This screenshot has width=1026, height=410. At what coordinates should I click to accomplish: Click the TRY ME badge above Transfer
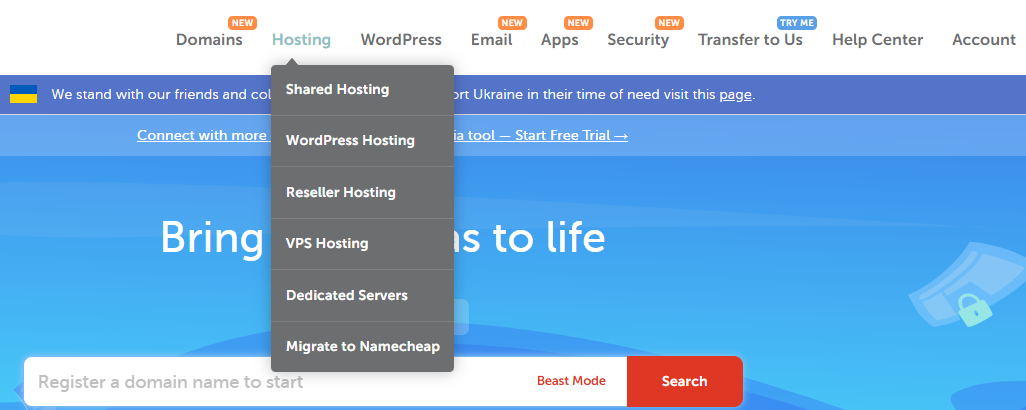pos(797,23)
